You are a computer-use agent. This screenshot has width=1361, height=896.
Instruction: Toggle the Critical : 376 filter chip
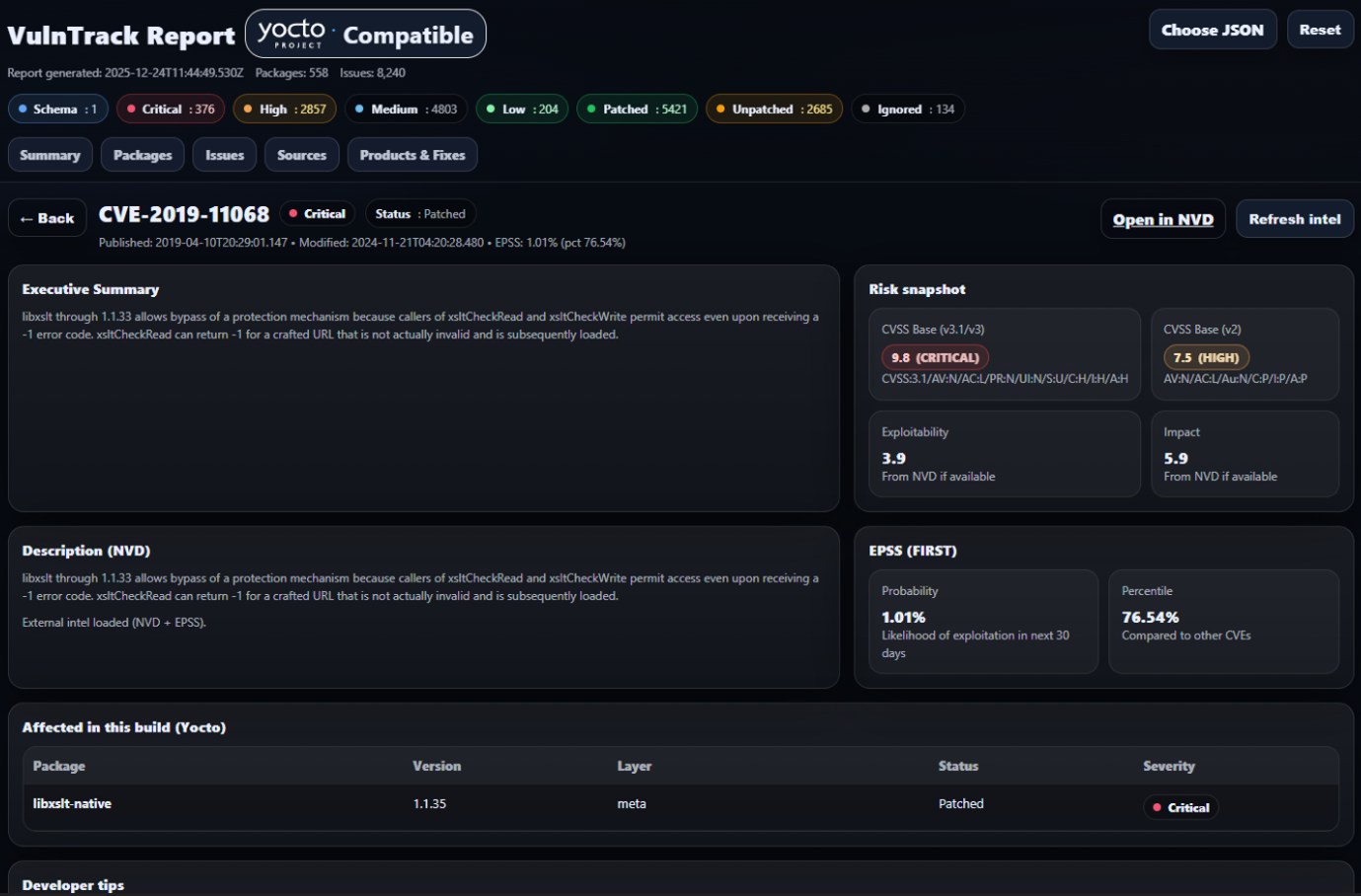coord(171,109)
